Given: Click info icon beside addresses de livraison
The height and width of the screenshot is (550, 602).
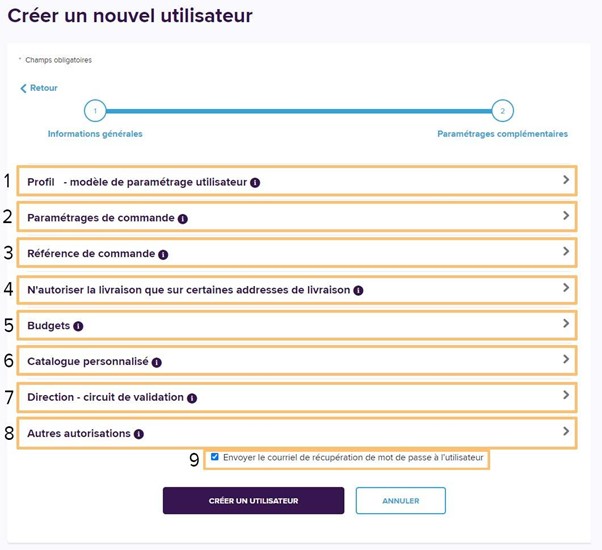Looking at the screenshot, I should 358,290.
